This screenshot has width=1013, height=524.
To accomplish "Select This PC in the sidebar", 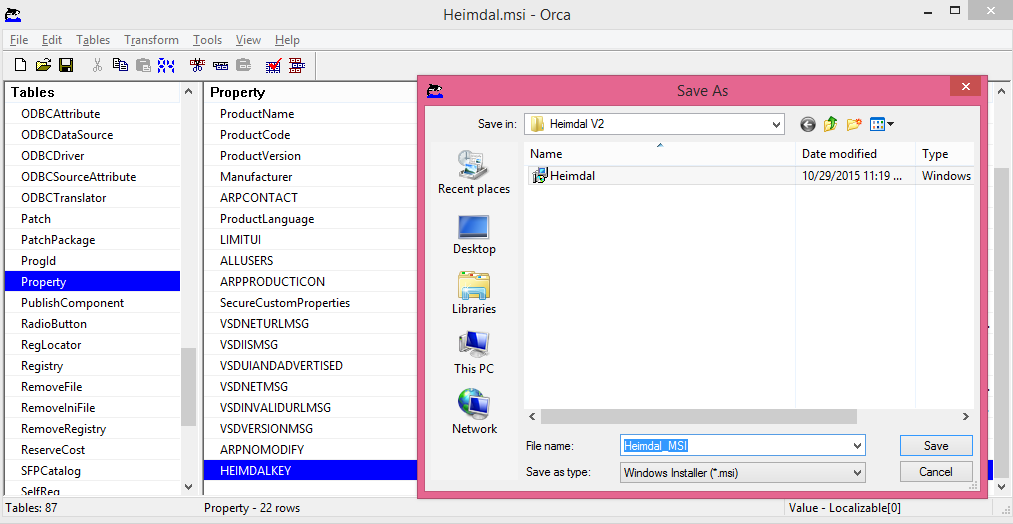I will pyautogui.click(x=474, y=353).
